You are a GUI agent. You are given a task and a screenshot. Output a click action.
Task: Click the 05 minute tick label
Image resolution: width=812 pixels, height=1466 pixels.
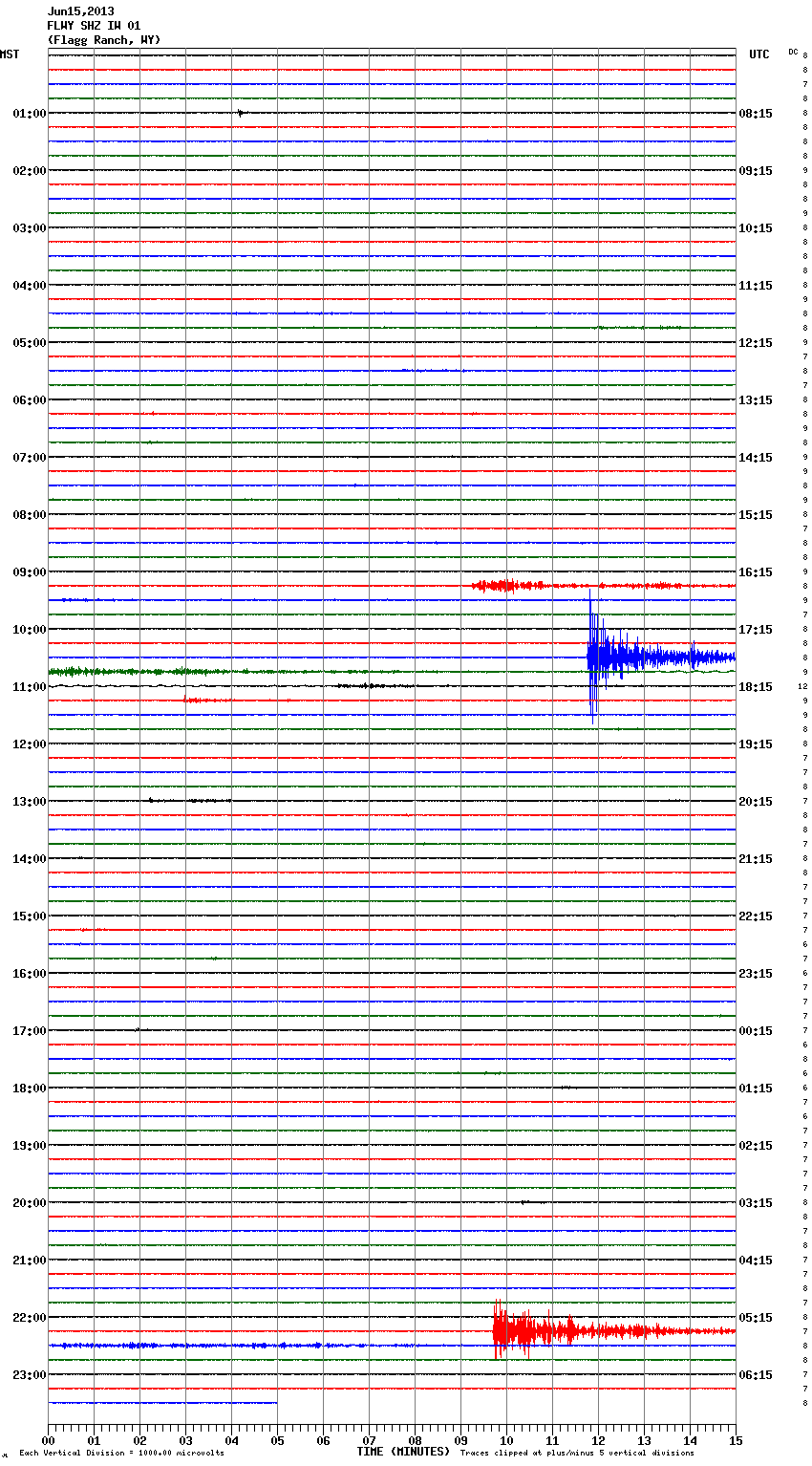(277, 1440)
